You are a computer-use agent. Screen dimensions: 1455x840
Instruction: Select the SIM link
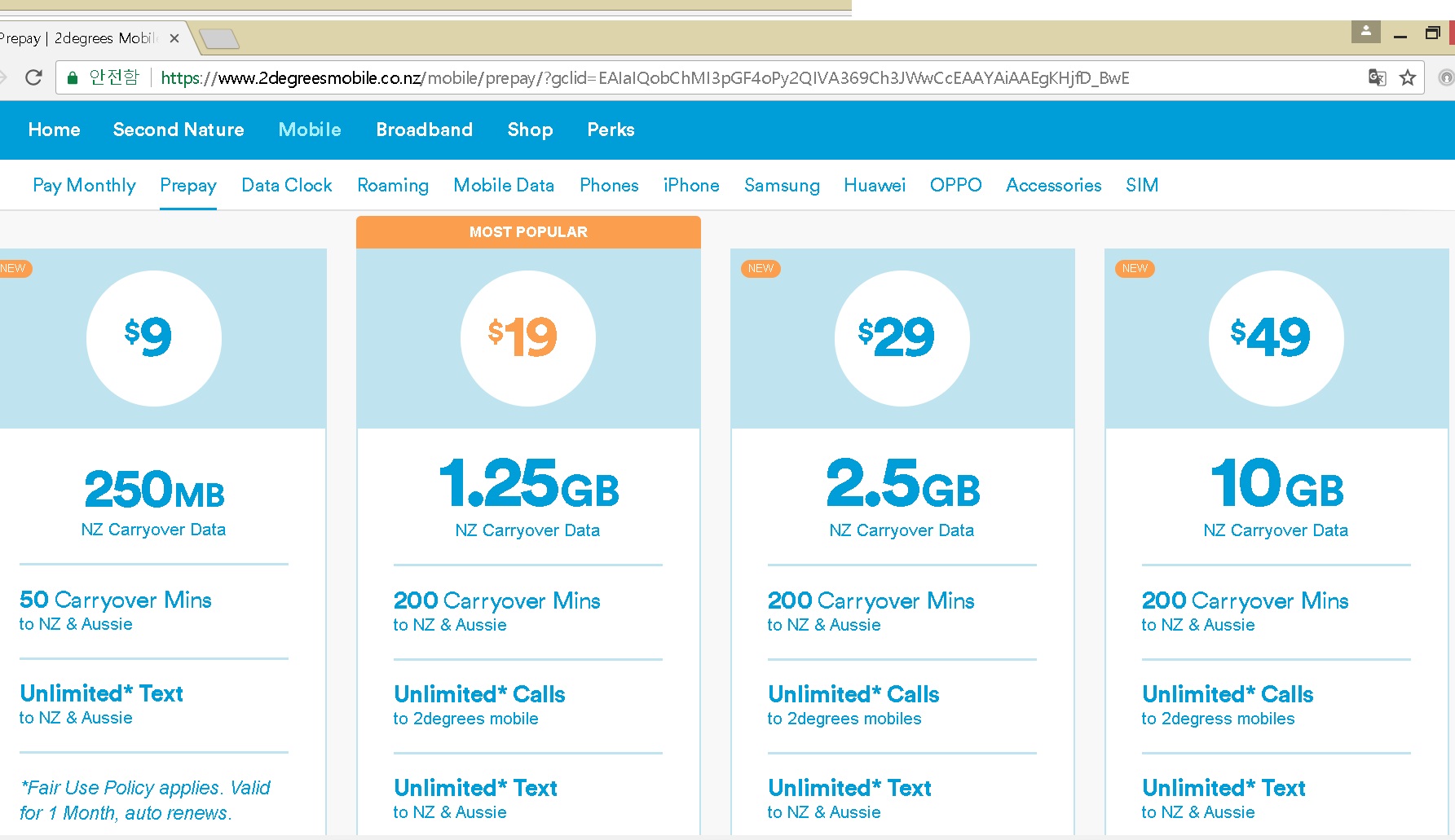click(1141, 186)
